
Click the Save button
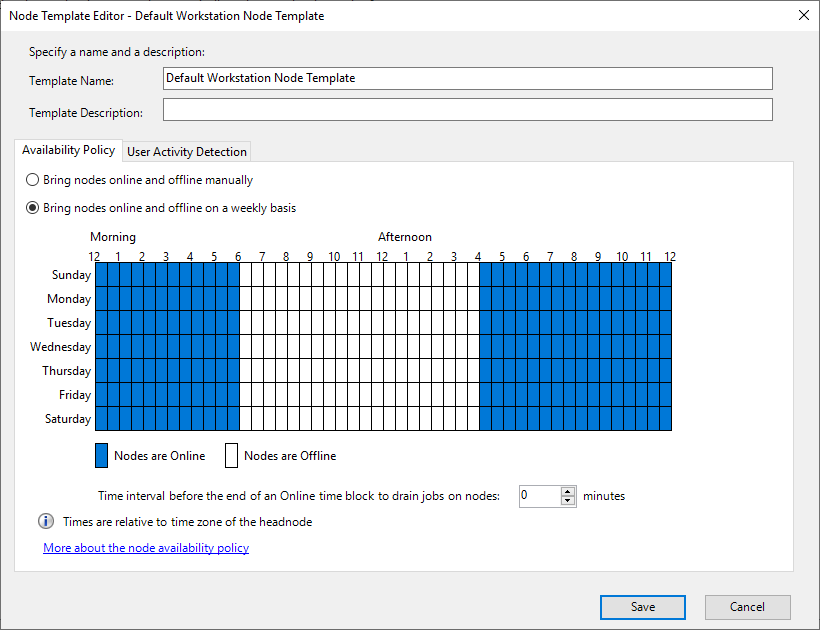click(x=642, y=607)
